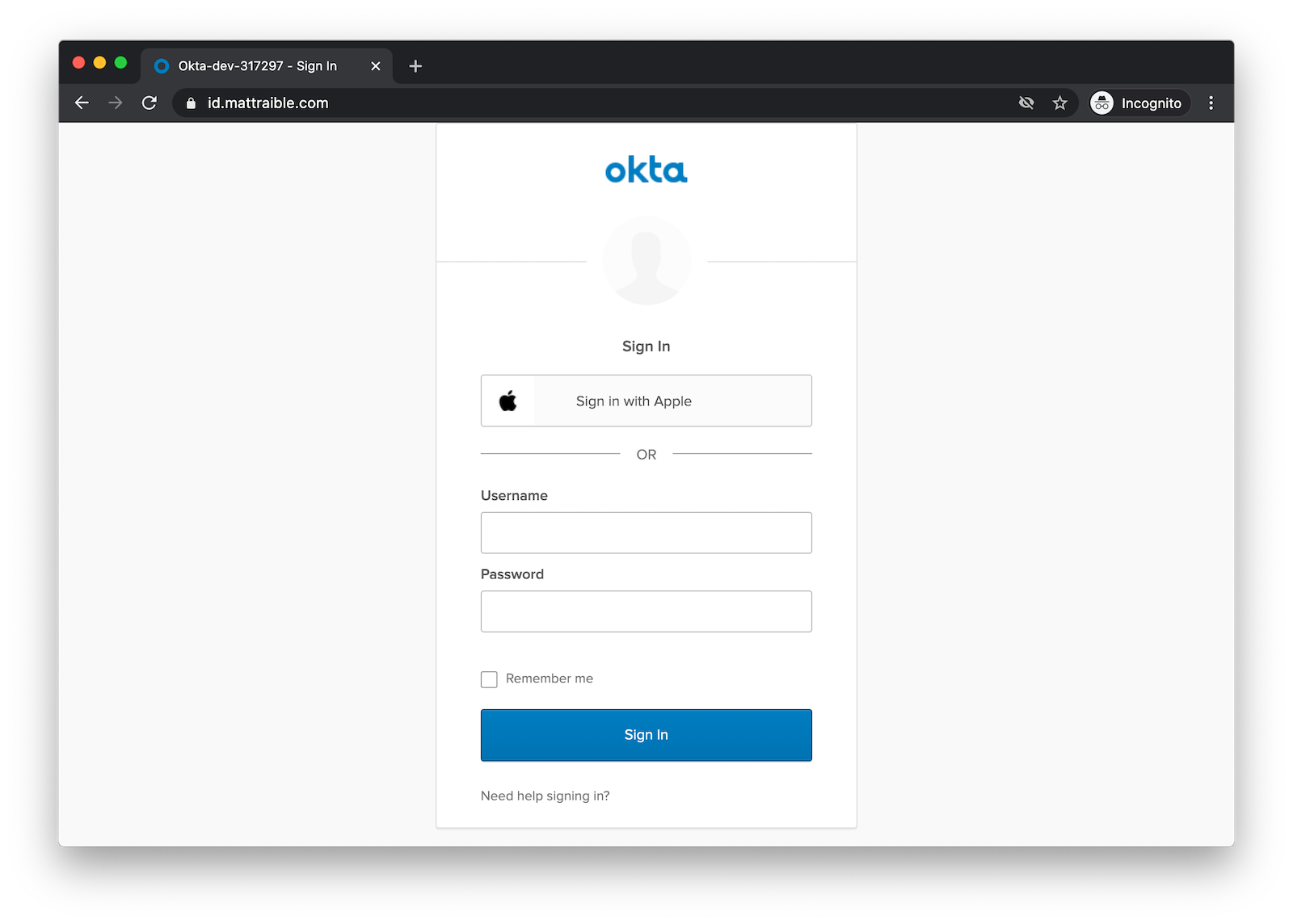The width and height of the screenshot is (1293, 924).
Task: Open the Chrome three-dot menu
Action: click(x=1211, y=103)
